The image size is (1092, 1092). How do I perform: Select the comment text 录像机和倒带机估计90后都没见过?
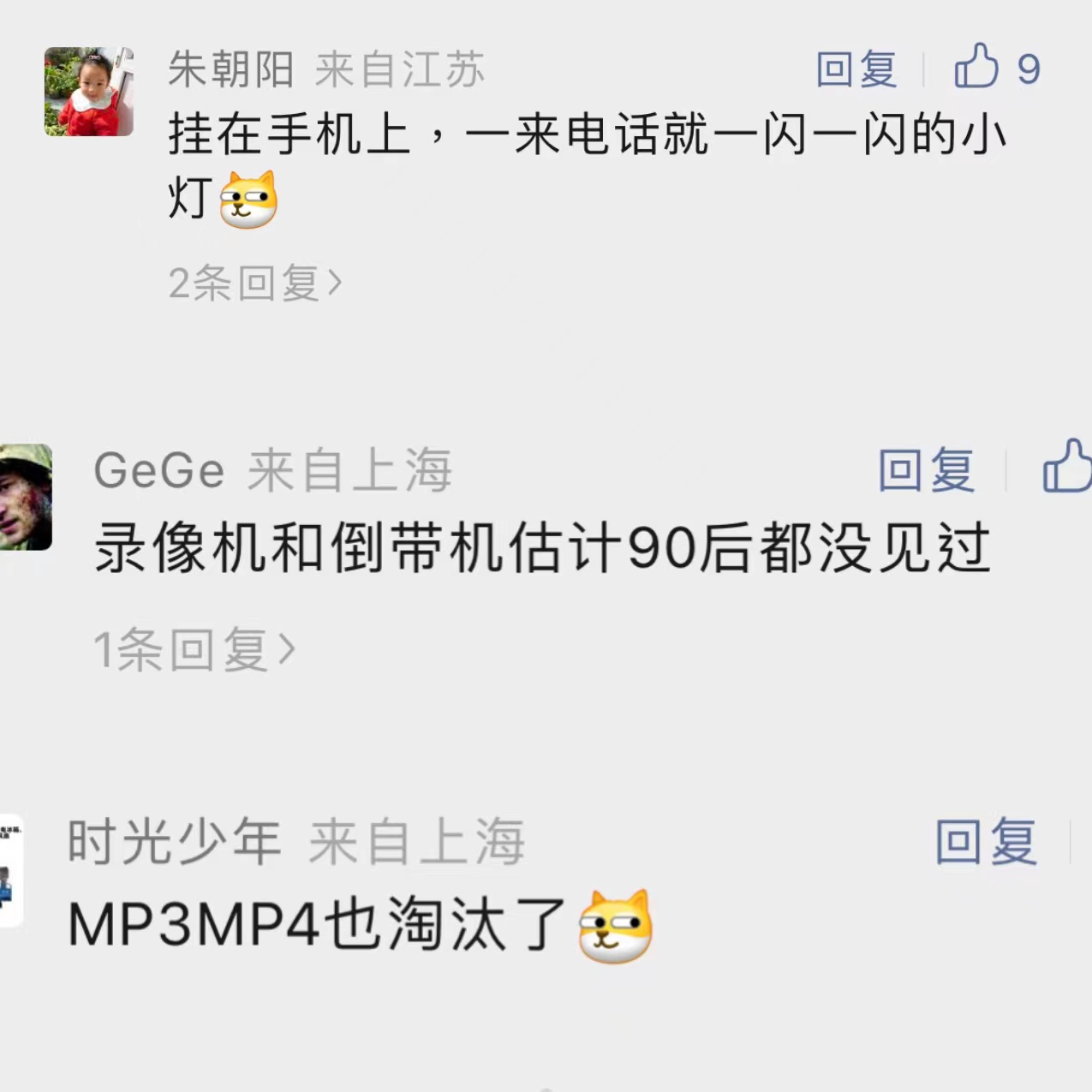click(x=542, y=548)
